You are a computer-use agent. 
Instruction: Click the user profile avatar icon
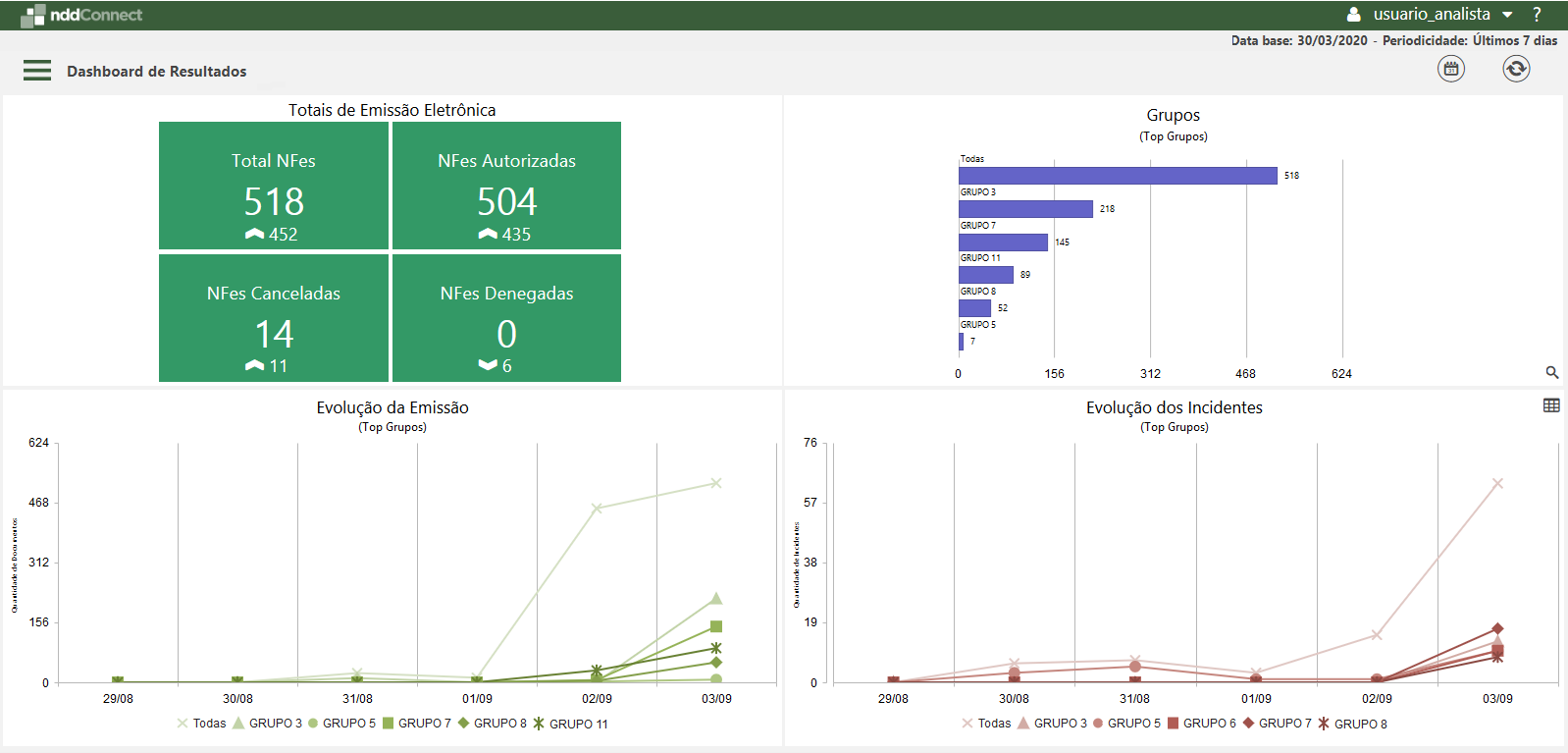1354,15
